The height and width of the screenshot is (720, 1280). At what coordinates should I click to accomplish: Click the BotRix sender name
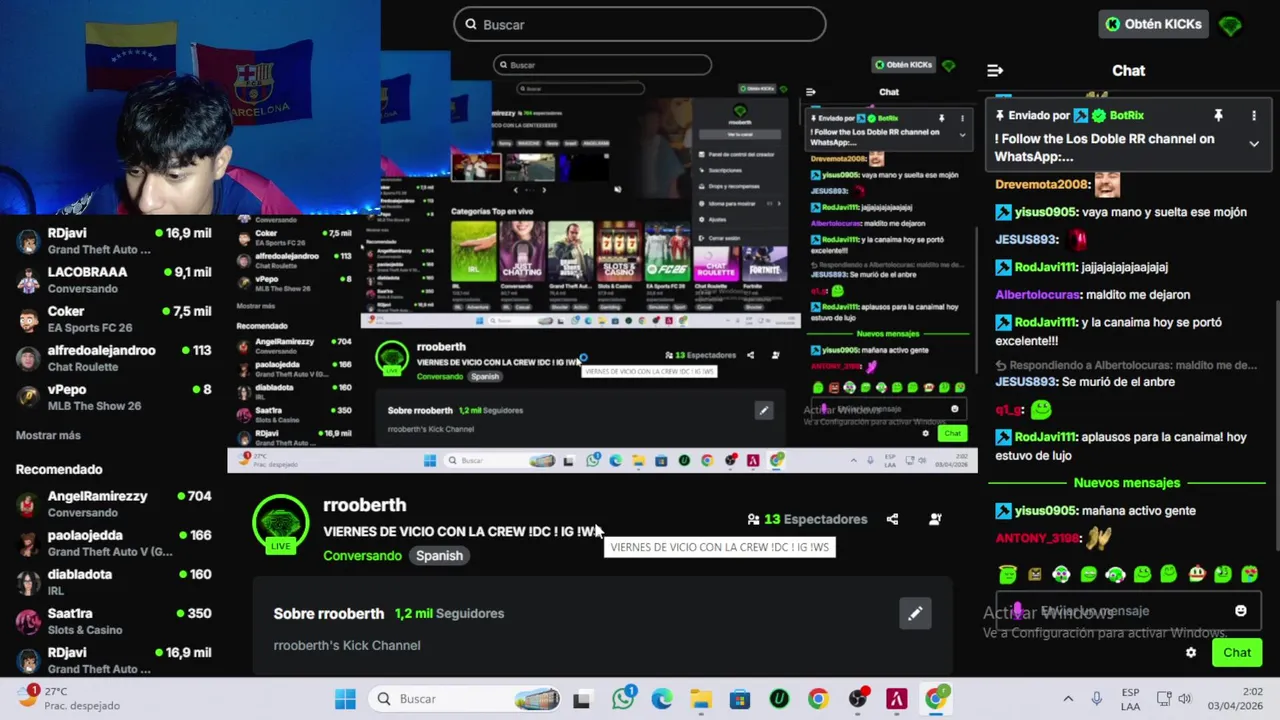(x=1126, y=115)
